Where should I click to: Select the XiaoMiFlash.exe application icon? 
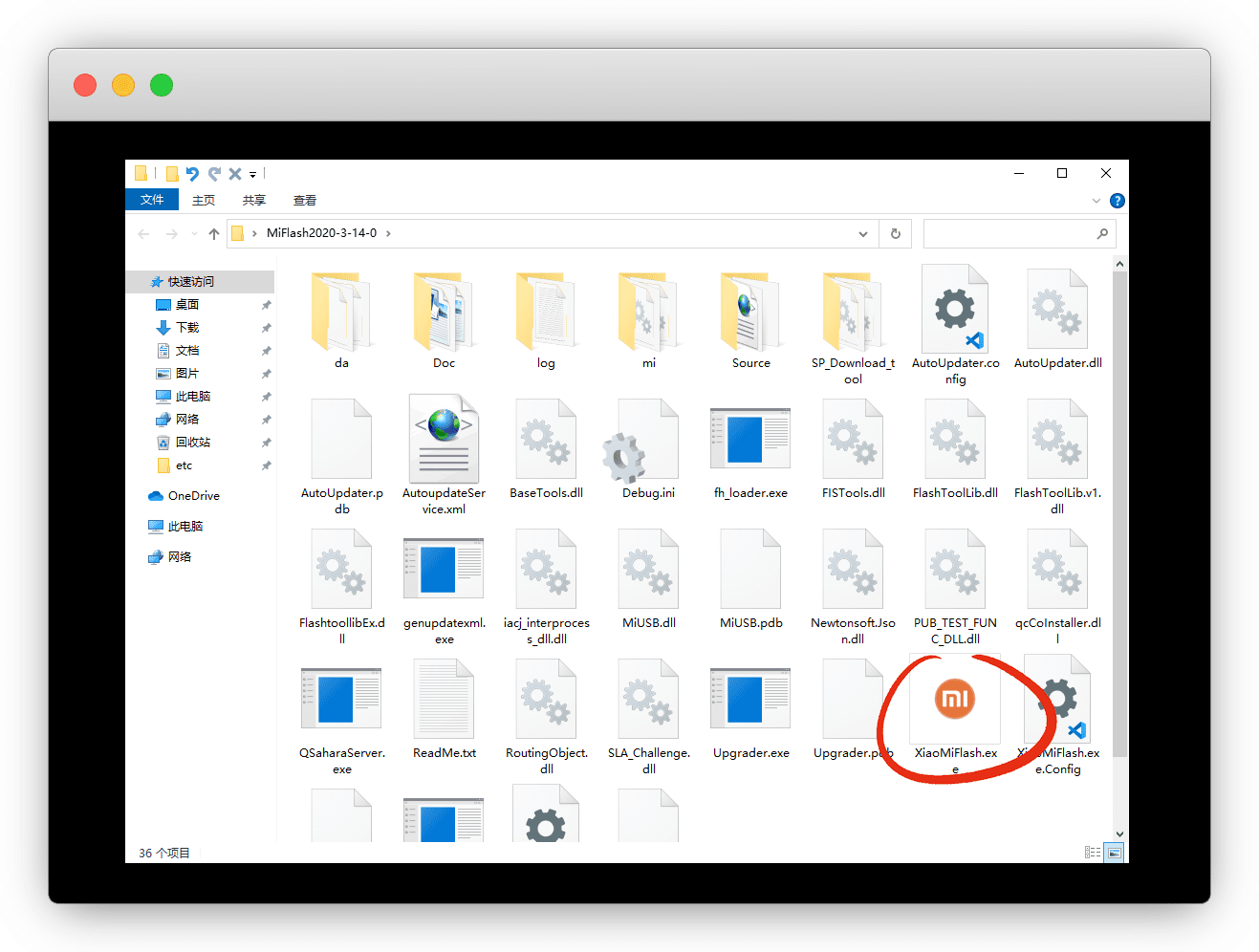[x=954, y=700]
